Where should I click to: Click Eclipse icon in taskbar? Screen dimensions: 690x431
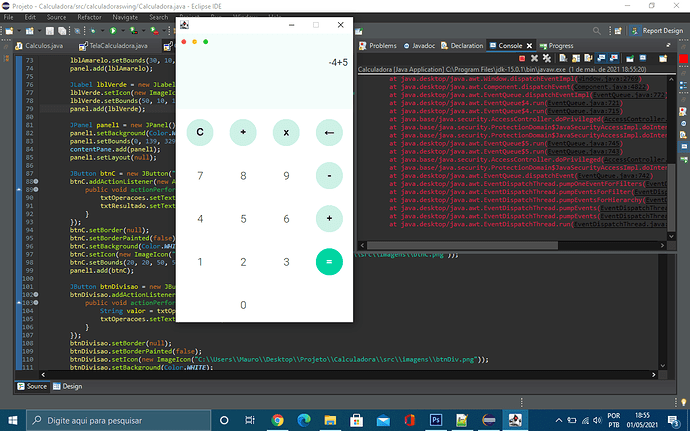(x=488, y=420)
